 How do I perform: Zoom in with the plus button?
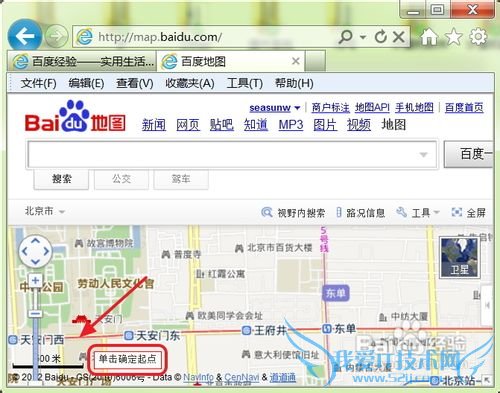(x=35, y=281)
